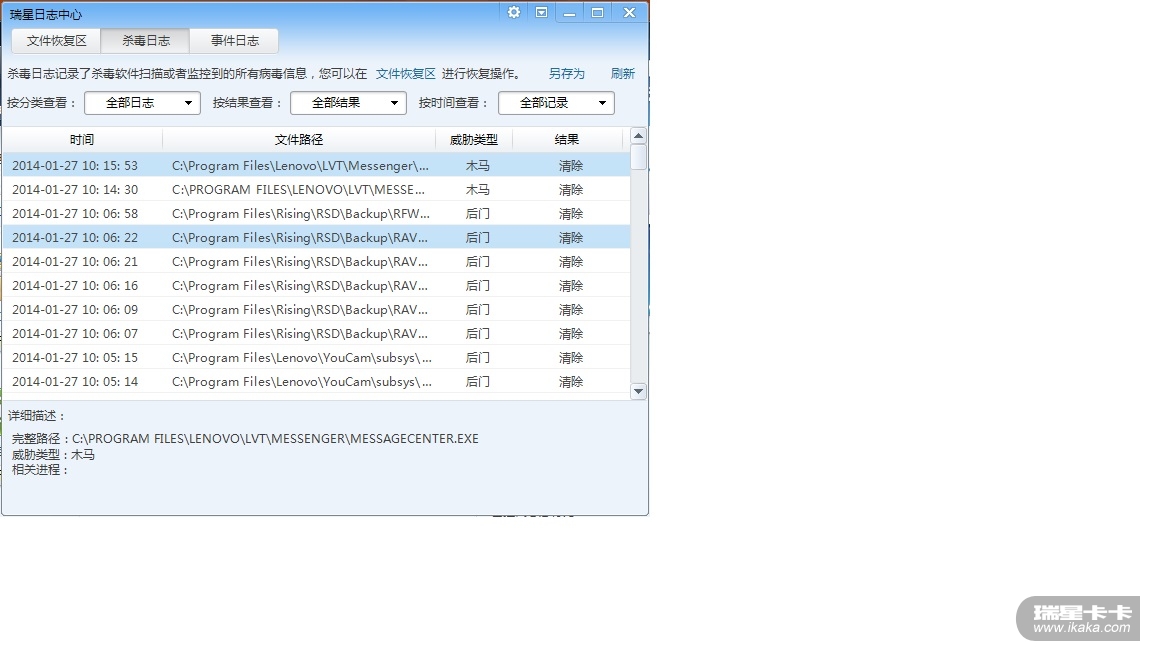Open the 全部结果 result dropdown
The image size is (1152, 648).
pyautogui.click(x=348, y=103)
